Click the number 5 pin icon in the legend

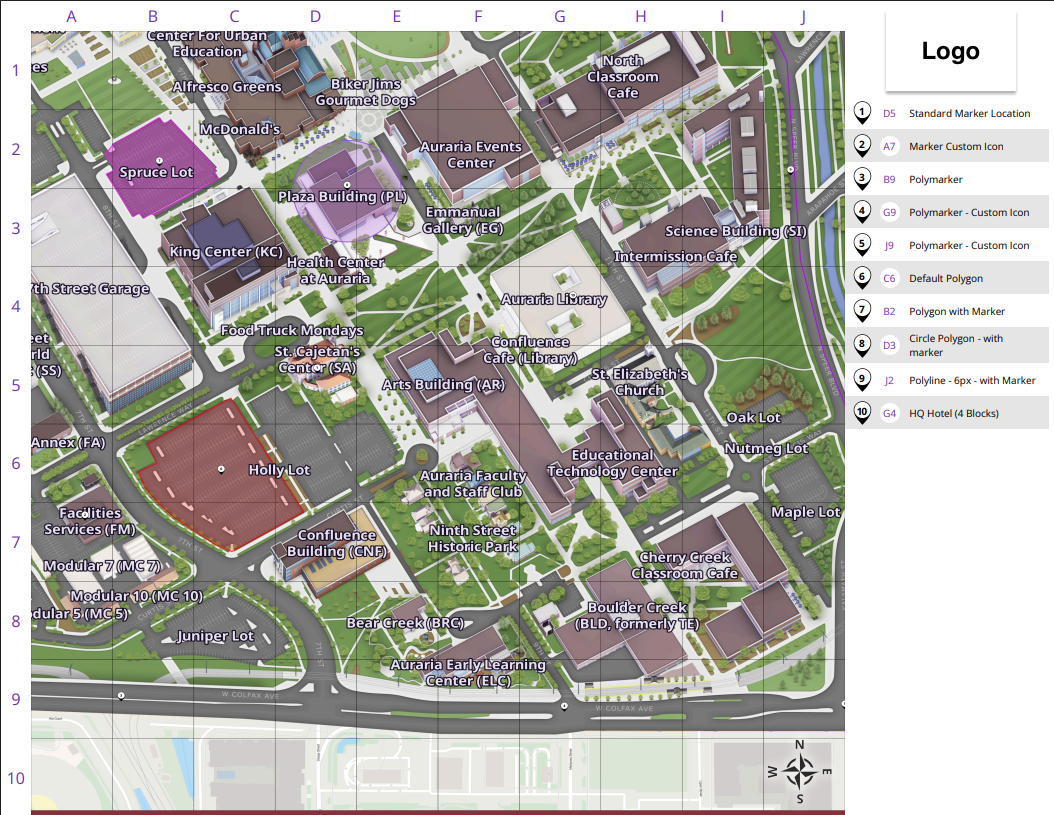pos(862,245)
